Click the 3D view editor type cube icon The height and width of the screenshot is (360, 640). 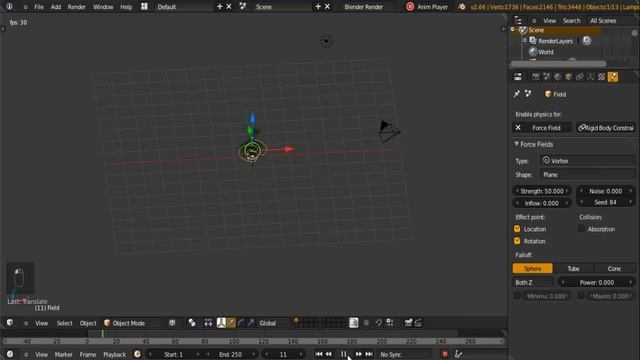[x=10, y=323]
